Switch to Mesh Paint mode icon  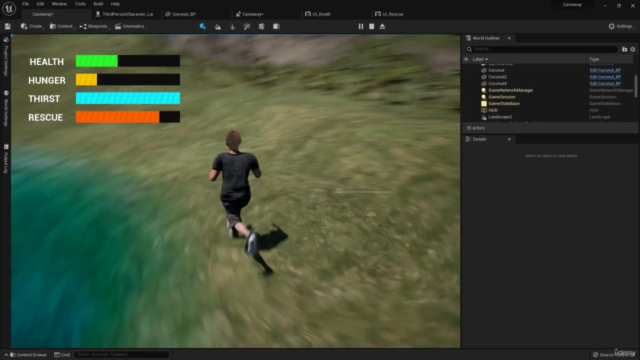coord(247,27)
